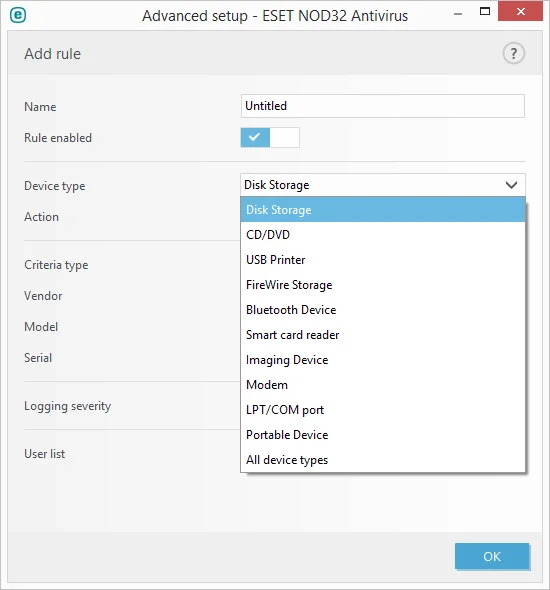
Task: Pick USB Printer option
Action: (x=383, y=260)
